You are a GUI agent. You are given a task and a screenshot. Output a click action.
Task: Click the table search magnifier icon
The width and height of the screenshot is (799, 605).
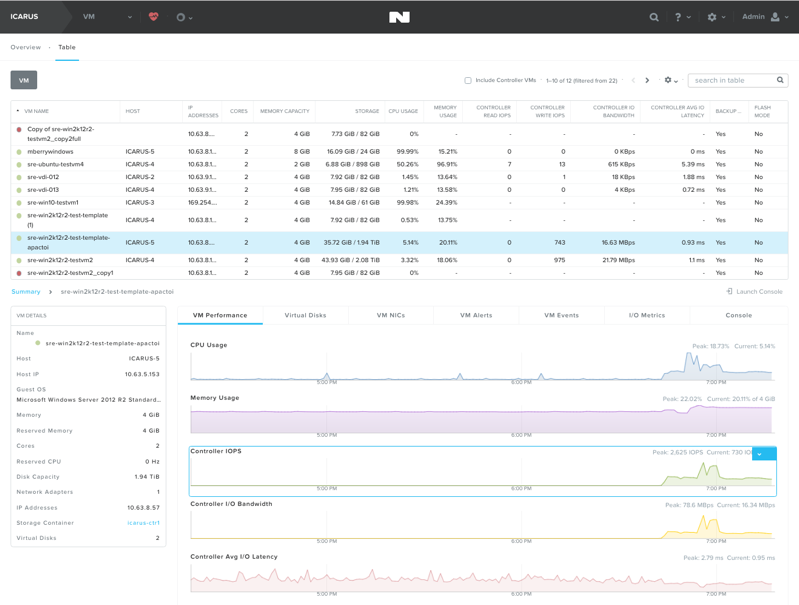pos(780,80)
